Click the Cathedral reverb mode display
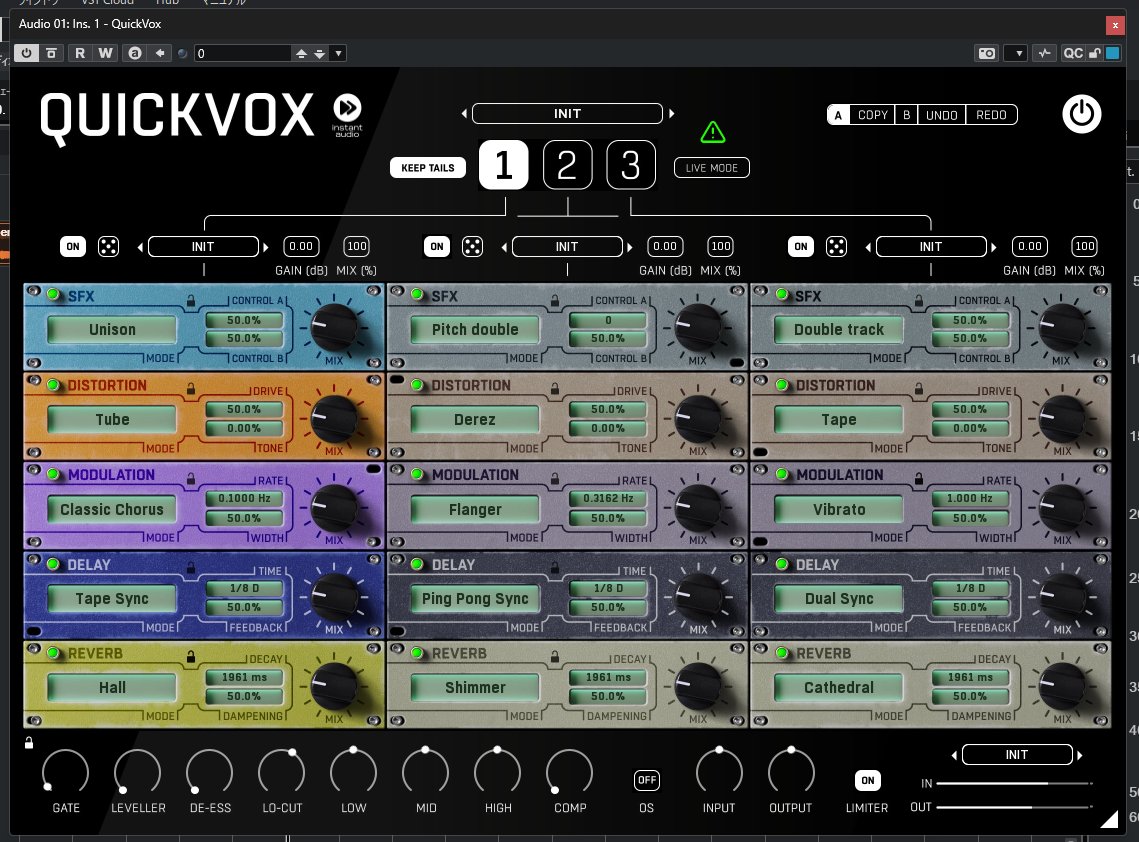Viewport: 1139px width, 842px height. (839, 687)
